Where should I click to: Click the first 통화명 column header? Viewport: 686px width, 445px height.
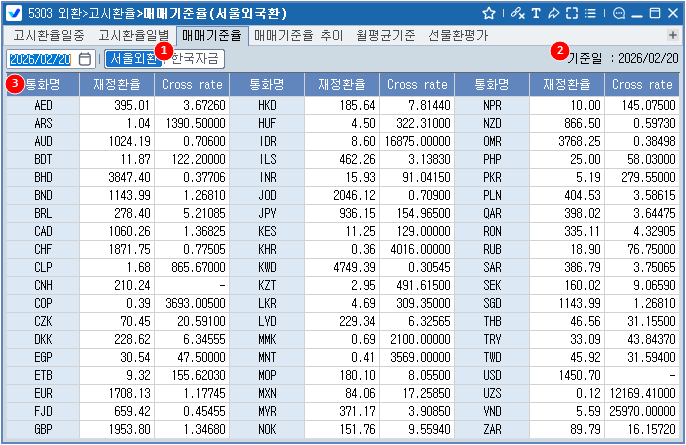43,84
